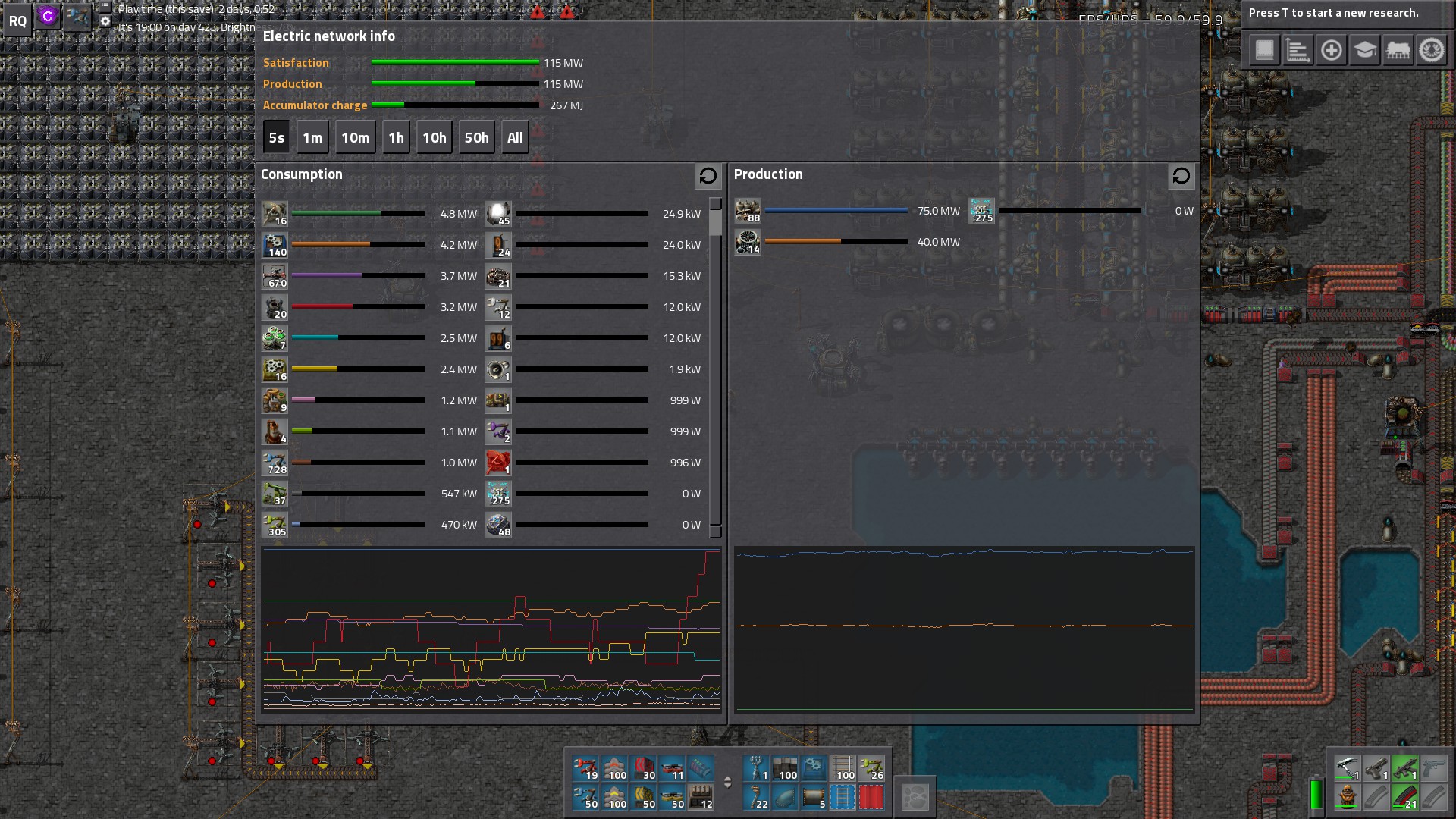1456x819 pixels.
Task: Click the orange production bar for 40.0 MW
Action: click(x=836, y=242)
